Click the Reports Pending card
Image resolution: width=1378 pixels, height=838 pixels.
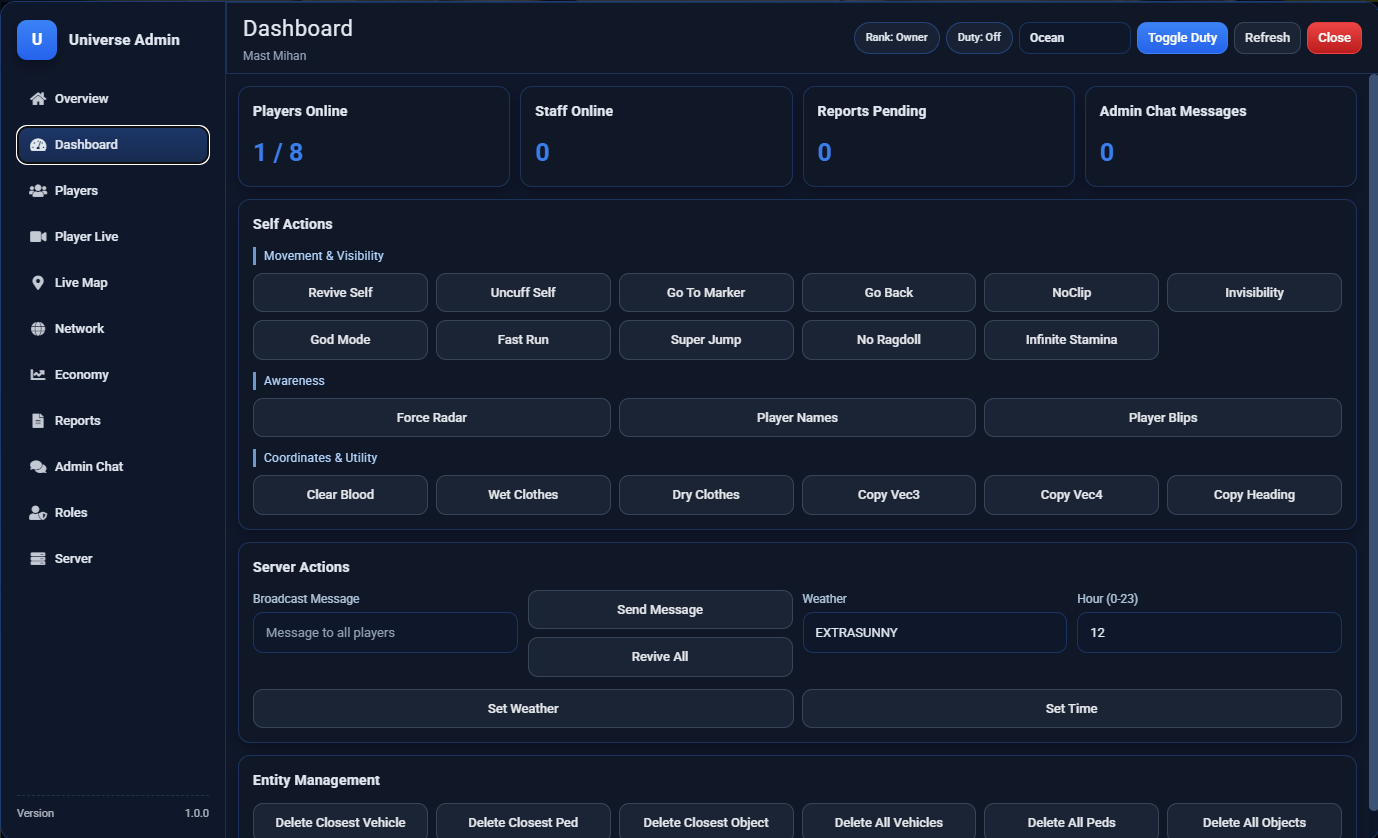939,136
